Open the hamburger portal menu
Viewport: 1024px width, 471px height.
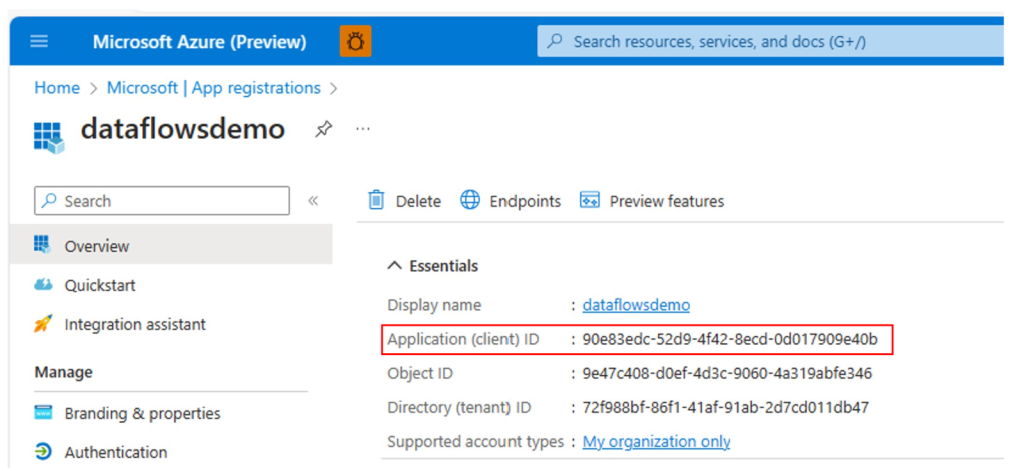pyautogui.click(x=39, y=42)
